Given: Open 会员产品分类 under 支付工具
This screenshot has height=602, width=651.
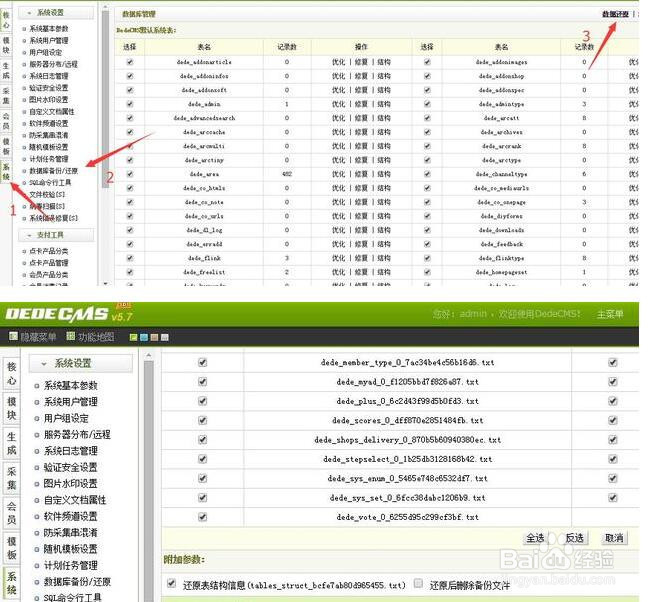Looking at the screenshot, I should point(49,275).
